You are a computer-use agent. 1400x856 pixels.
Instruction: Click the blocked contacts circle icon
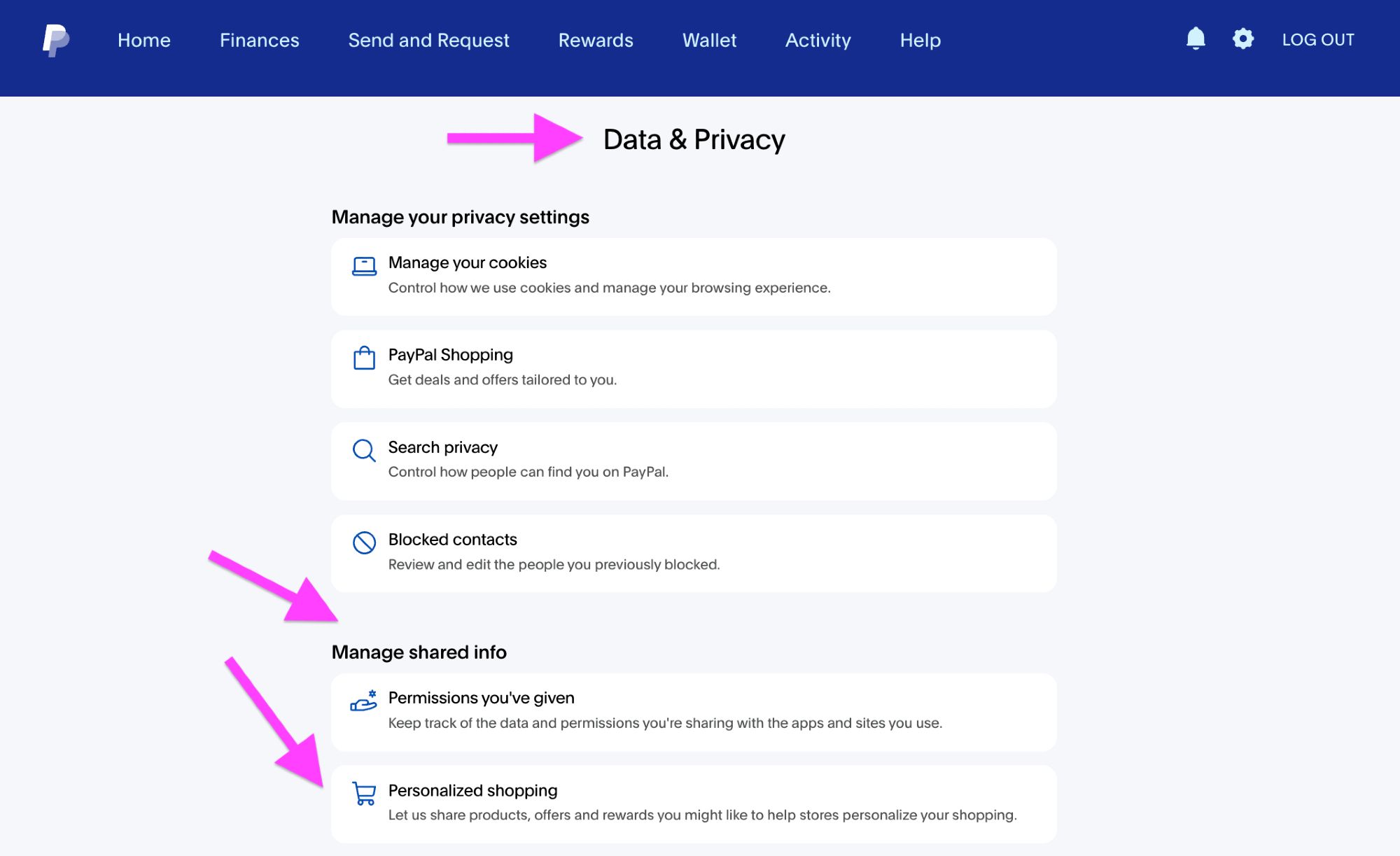click(x=363, y=541)
